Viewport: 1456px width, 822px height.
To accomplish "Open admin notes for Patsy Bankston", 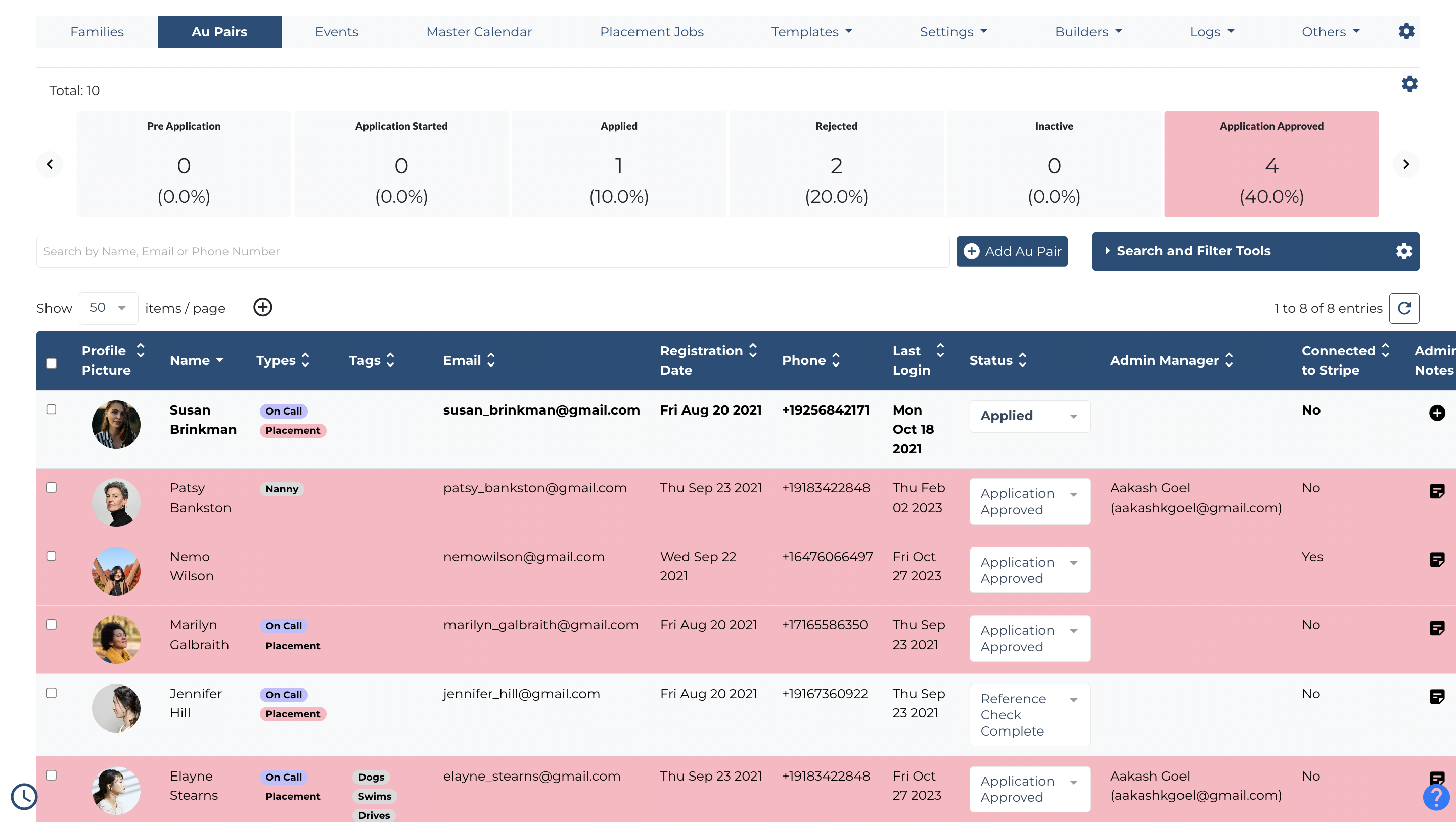I will 1436,491.
